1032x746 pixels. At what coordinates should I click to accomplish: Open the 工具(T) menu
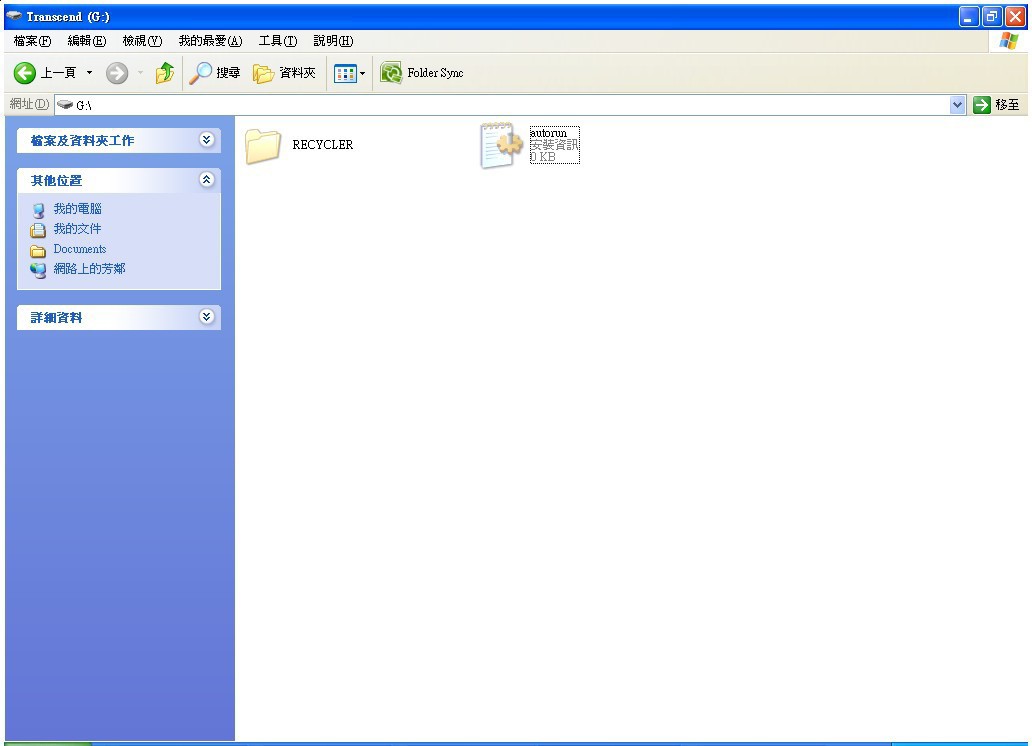(278, 41)
